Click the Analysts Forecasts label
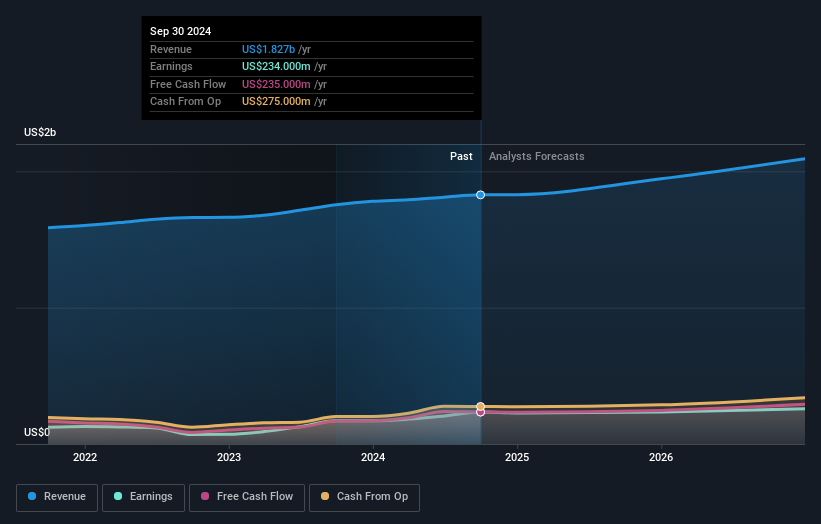Screen dimensions: 821x524 [x=537, y=156]
